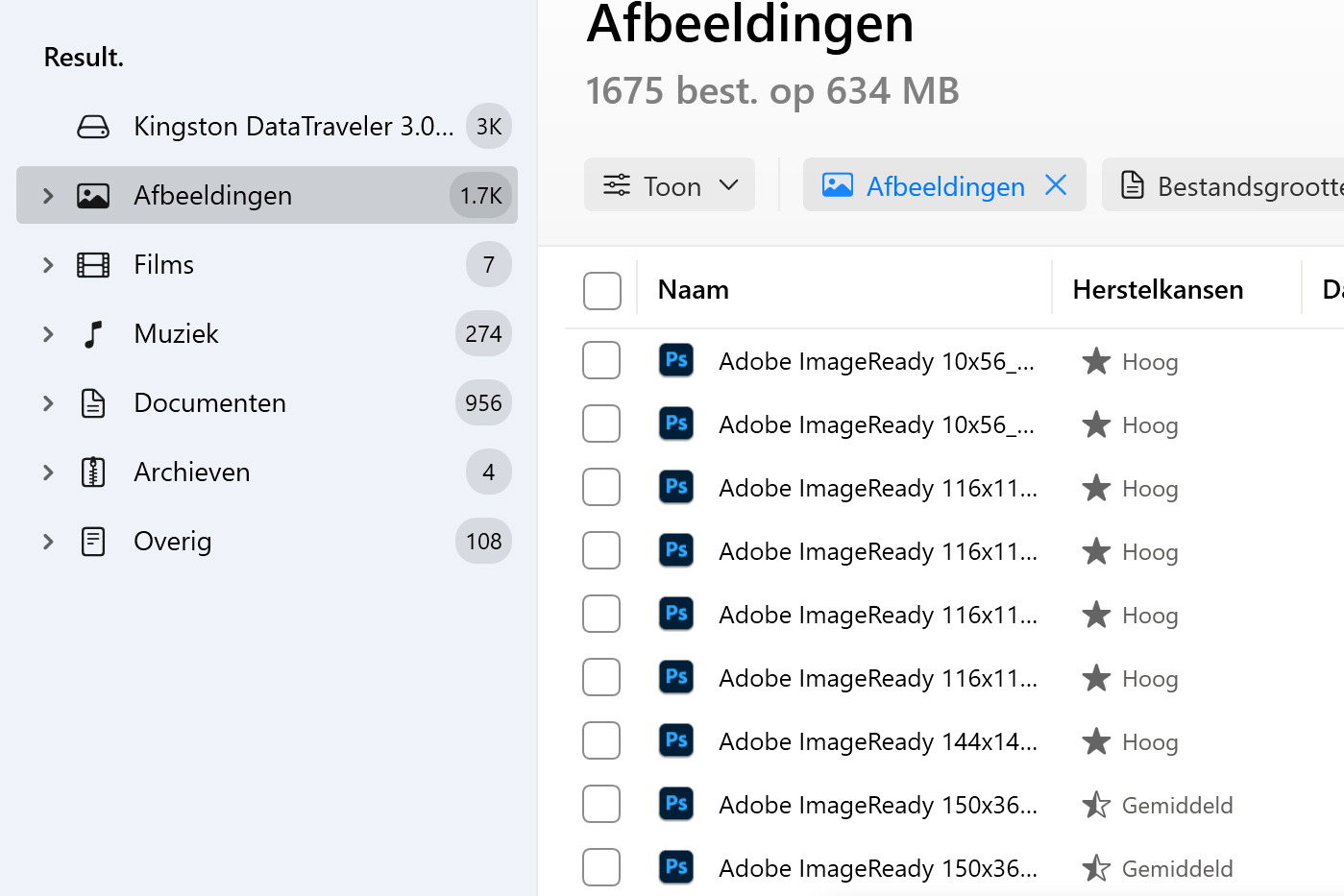Click Photoshop icon of first Adobe ImageReady 10x56 file
1344x896 pixels.
tap(676, 360)
